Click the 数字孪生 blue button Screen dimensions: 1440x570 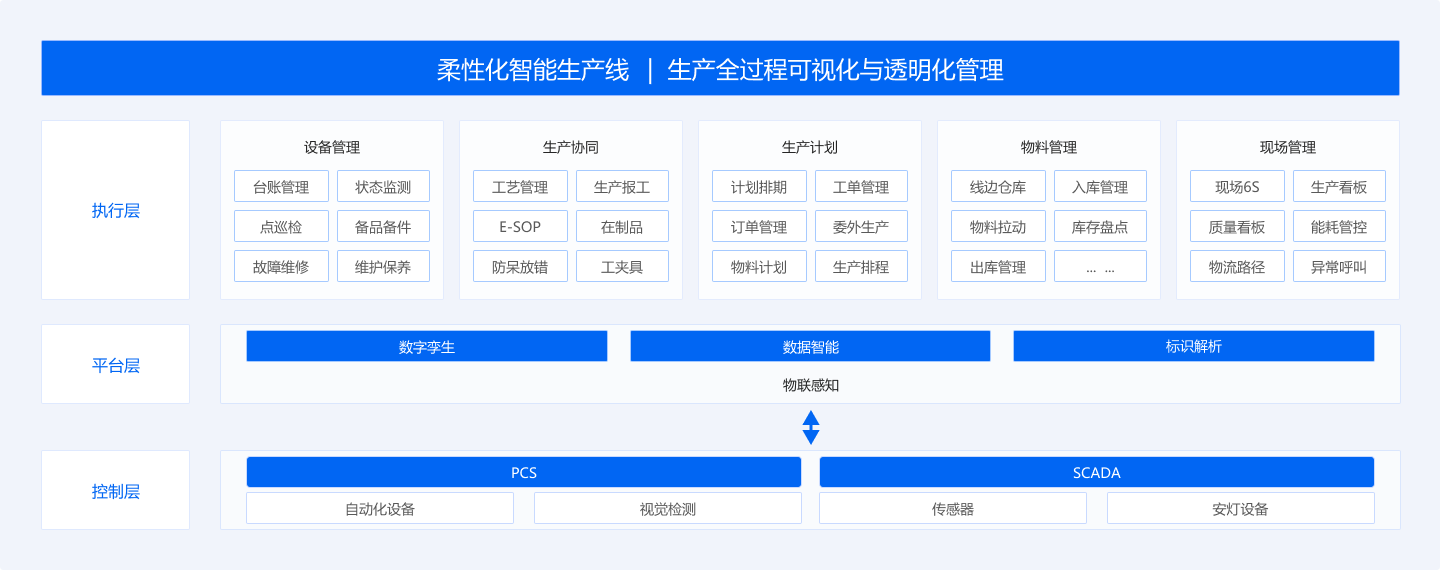(x=427, y=346)
